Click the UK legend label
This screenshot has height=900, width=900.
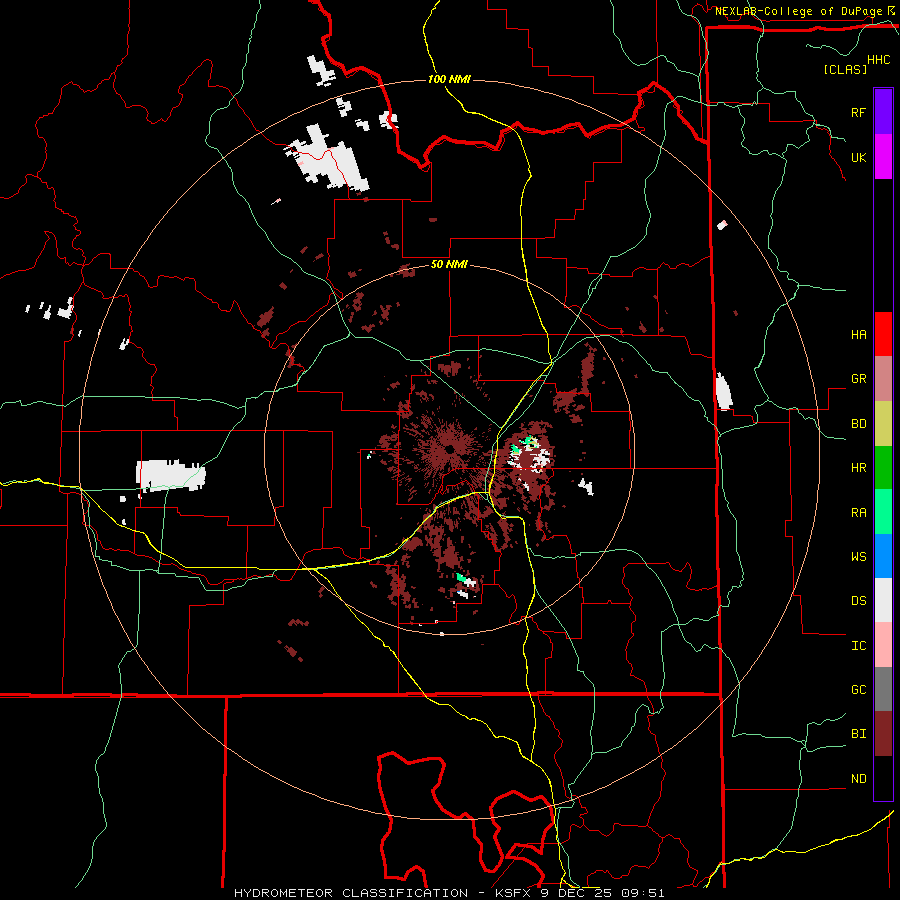coord(858,157)
